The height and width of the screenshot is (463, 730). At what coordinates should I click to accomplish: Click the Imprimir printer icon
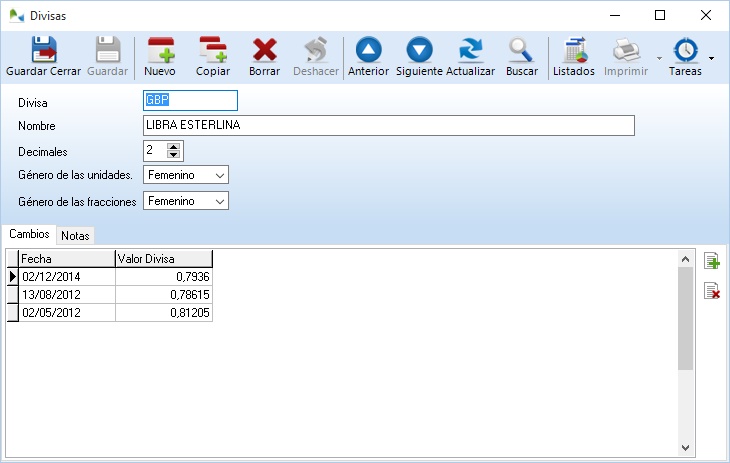(626, 49)
